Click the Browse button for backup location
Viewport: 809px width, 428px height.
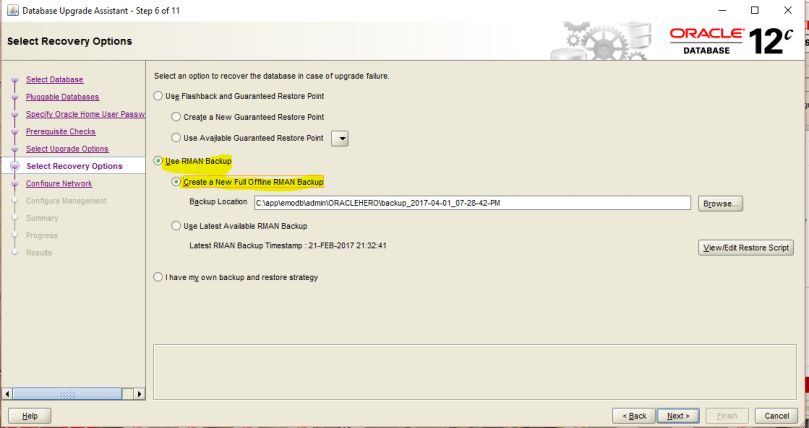tap(720, 203)
